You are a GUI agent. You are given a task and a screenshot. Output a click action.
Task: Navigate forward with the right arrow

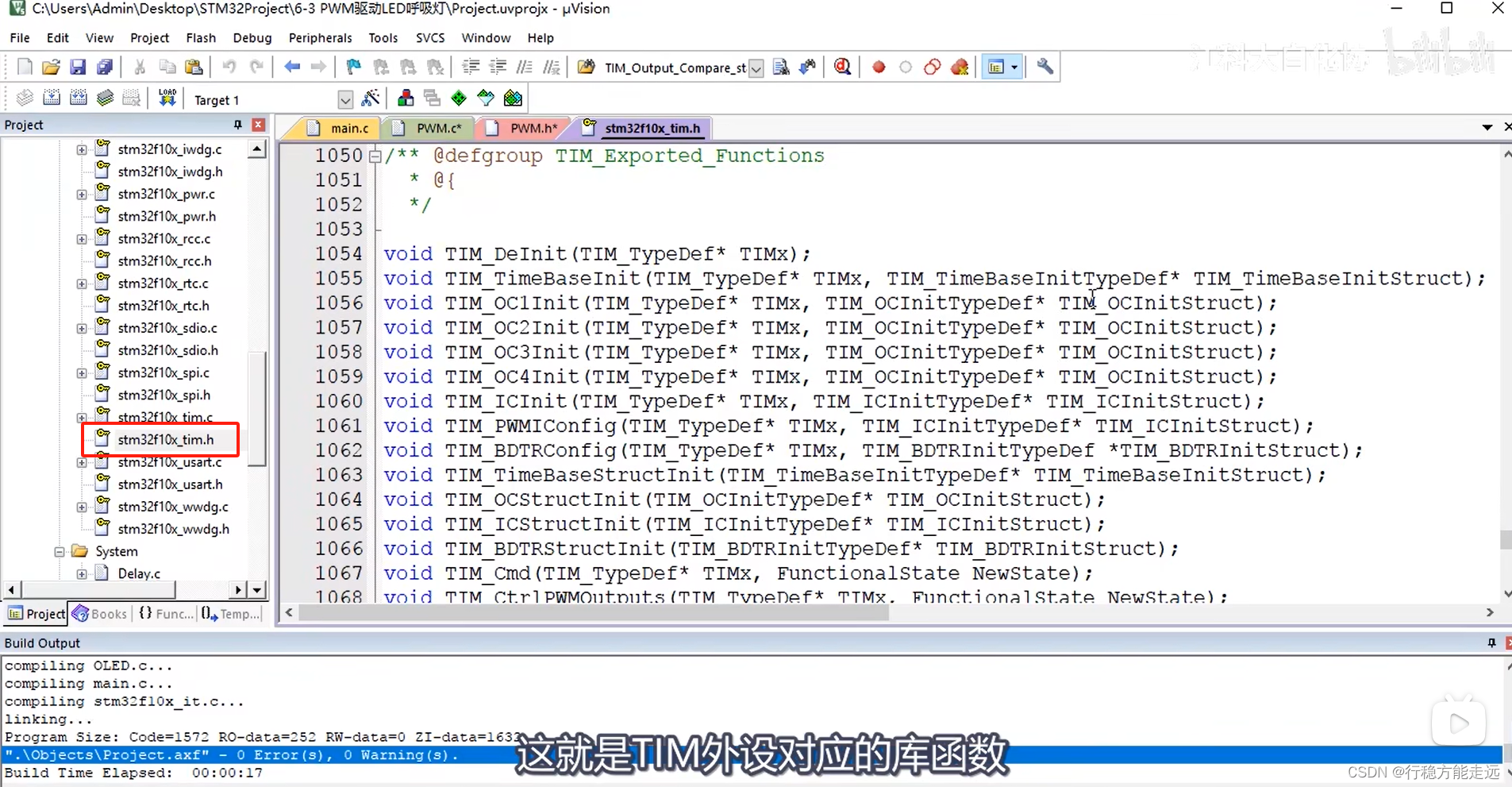point(318,67)
